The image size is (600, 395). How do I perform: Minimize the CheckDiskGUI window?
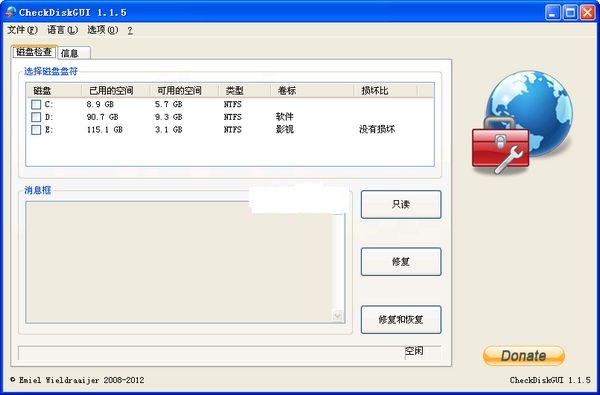[553, 12]
